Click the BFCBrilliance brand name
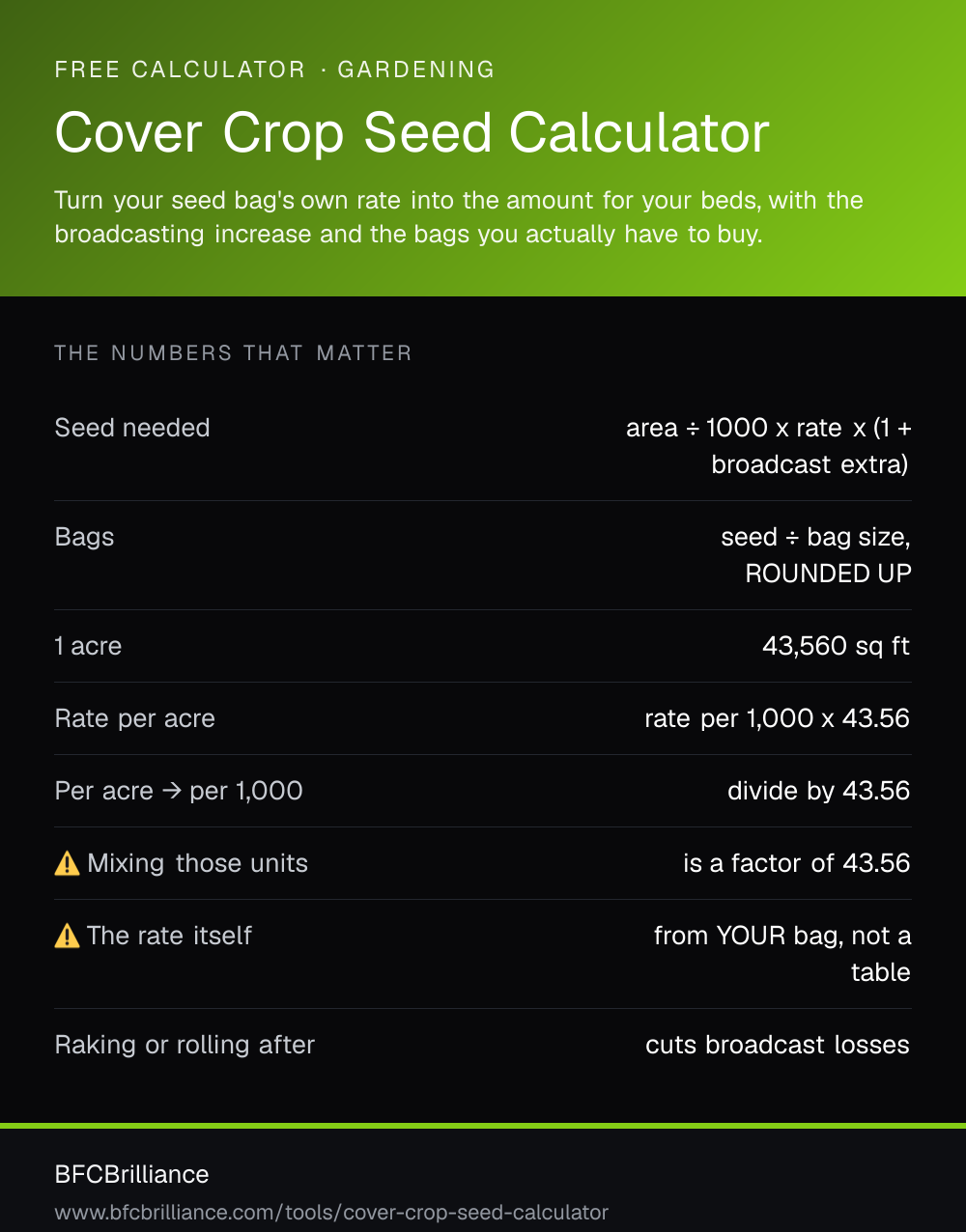This screenshot has height=1232, width=966. coord(131,1174)
